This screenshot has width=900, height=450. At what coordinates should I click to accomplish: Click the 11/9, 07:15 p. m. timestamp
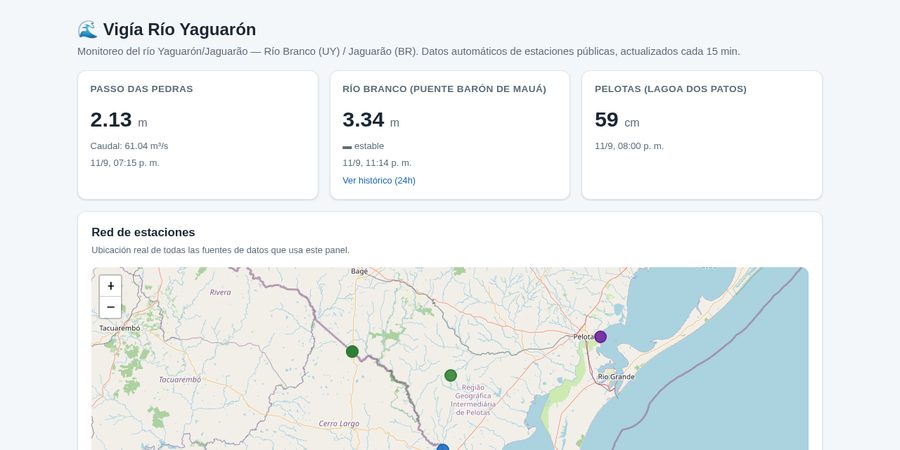[125, 163]
